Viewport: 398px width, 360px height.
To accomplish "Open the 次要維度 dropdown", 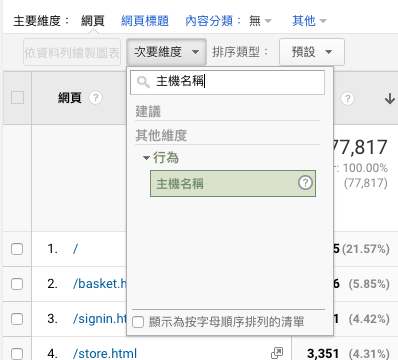I will (166, 52).
